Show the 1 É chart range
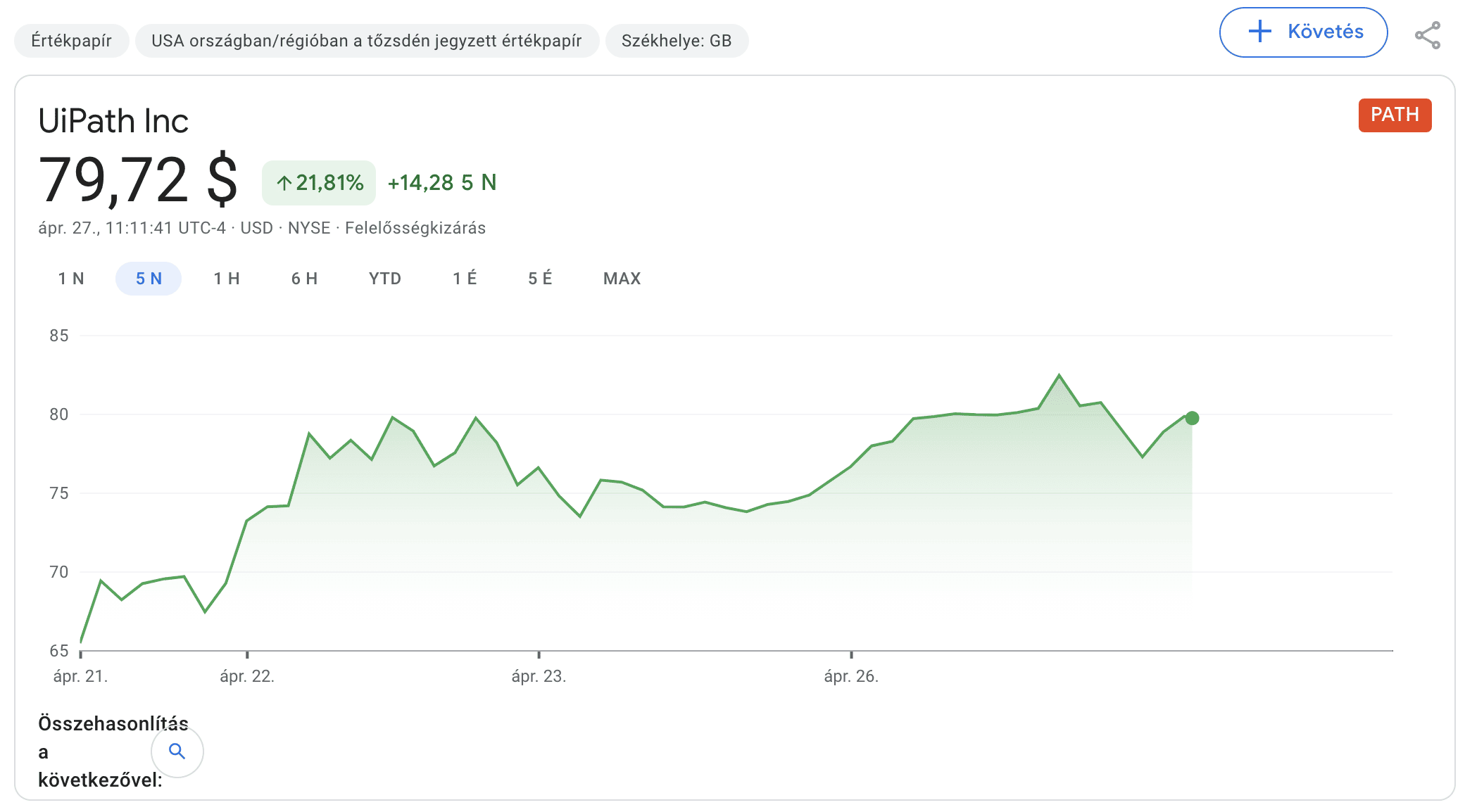The height and width of the screenshot is (812, 1484). [465, 279]
